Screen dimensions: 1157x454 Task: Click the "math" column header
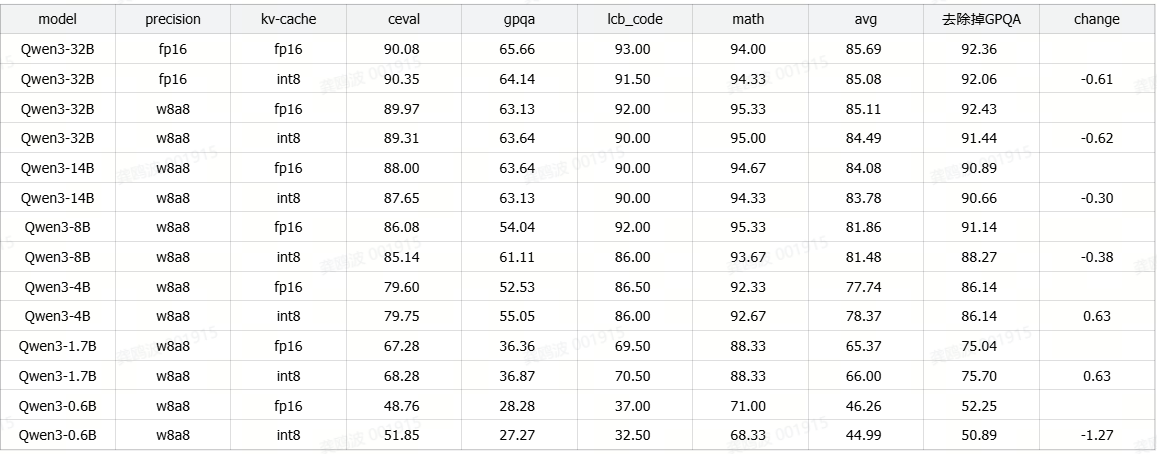[748, 19]
